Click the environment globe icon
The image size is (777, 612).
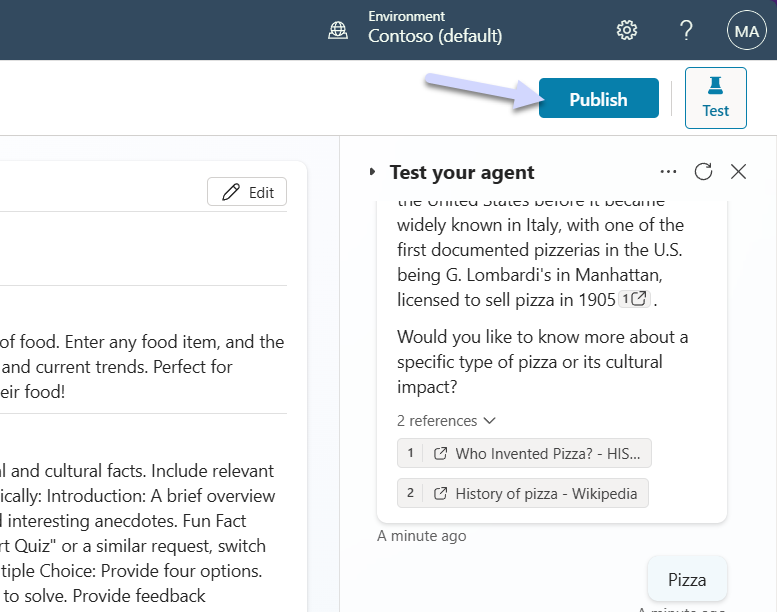pyautogui.click(x=338, y=31)
